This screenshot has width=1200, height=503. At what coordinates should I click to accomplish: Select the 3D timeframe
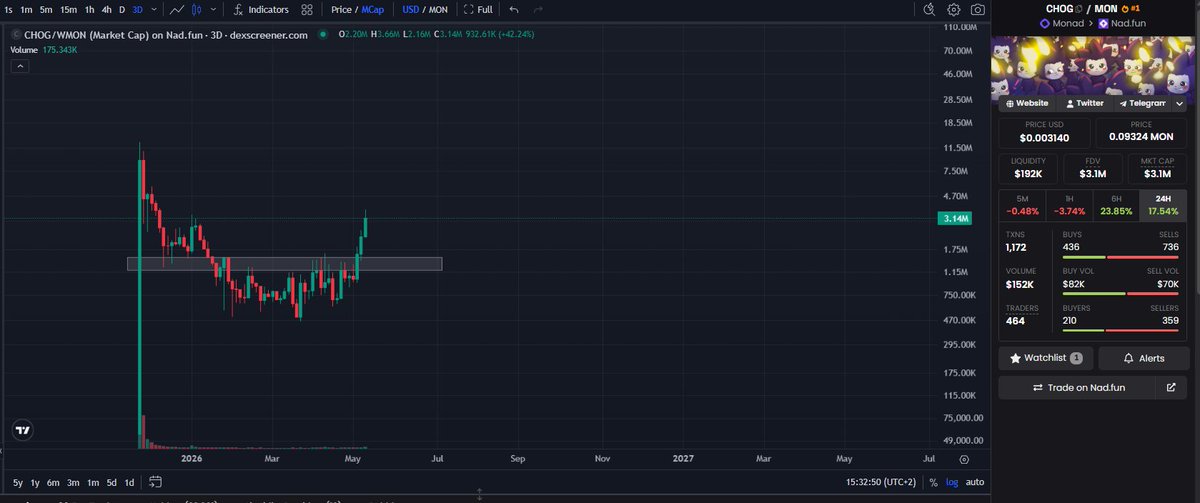(x=138, y=9)
